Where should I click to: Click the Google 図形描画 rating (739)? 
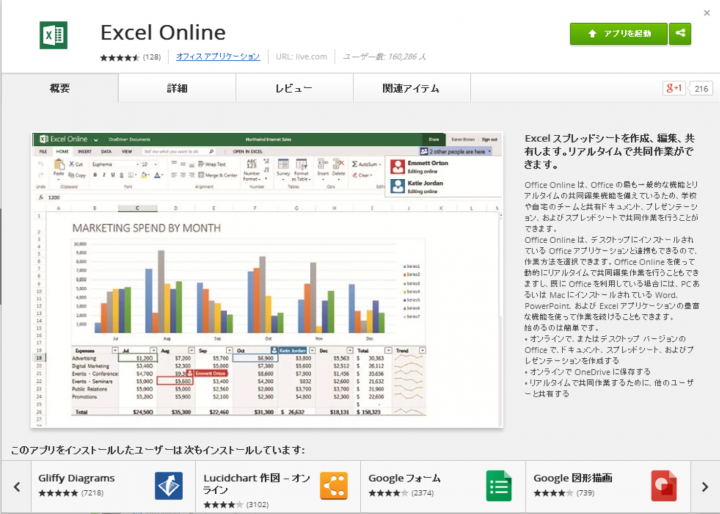click(564, 493)
